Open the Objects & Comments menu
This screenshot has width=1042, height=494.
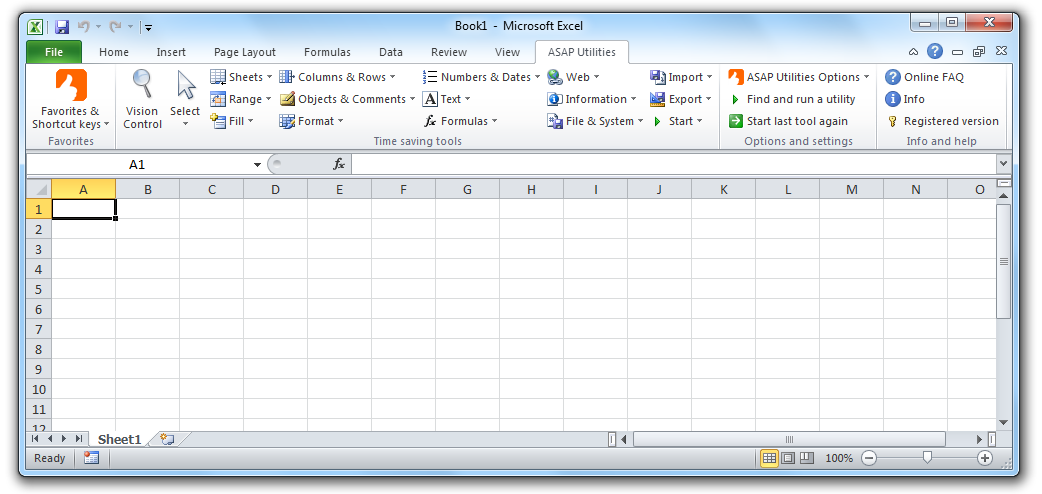[x=347, y=99]
